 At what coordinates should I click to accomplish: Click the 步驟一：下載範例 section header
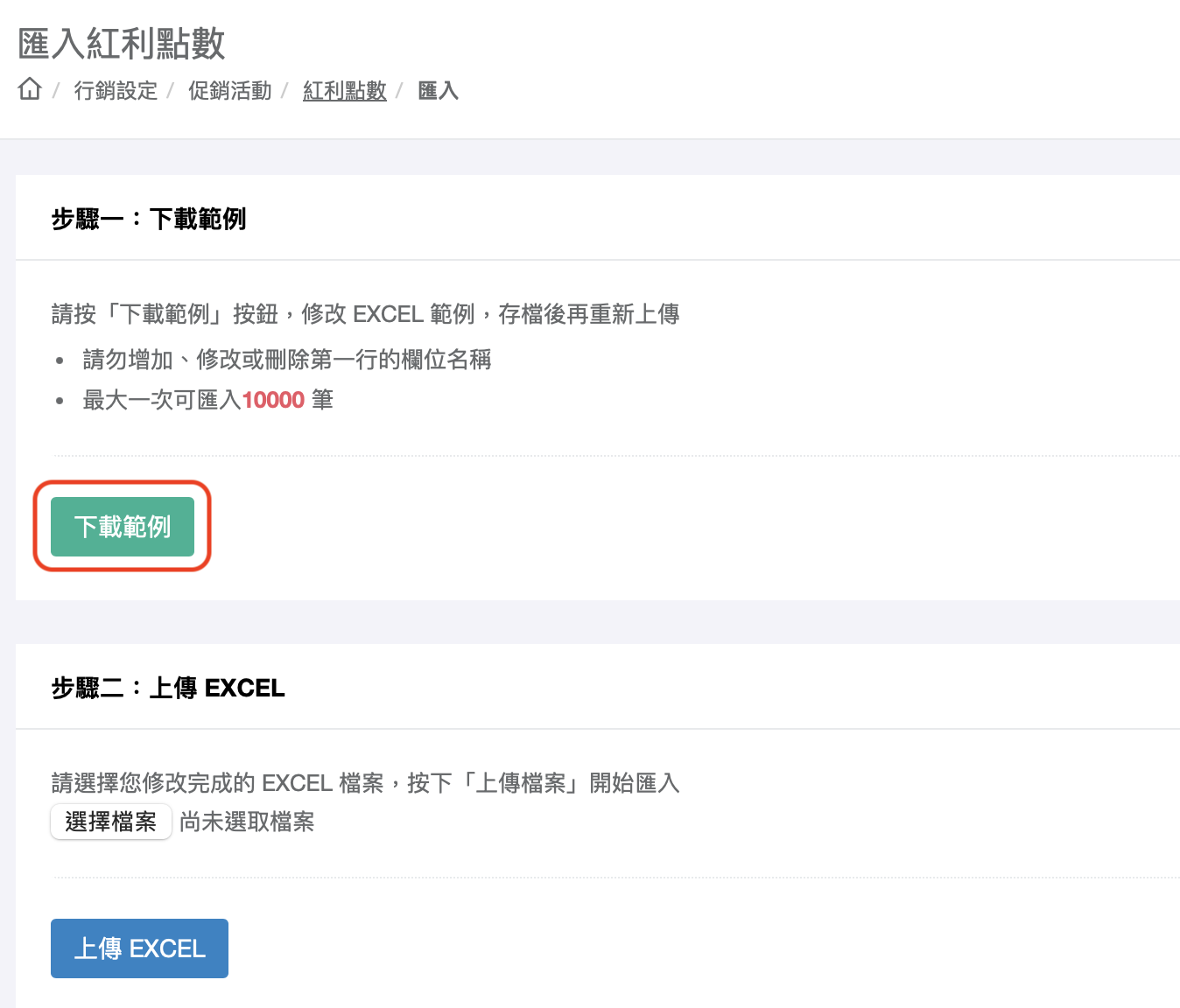pos(149,219)
